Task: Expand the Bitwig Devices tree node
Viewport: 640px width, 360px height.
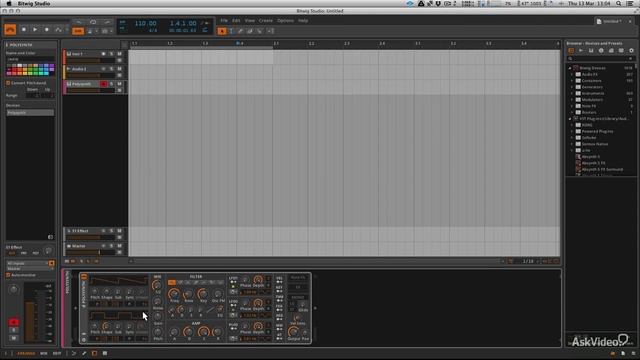Action: coord(570,68)
